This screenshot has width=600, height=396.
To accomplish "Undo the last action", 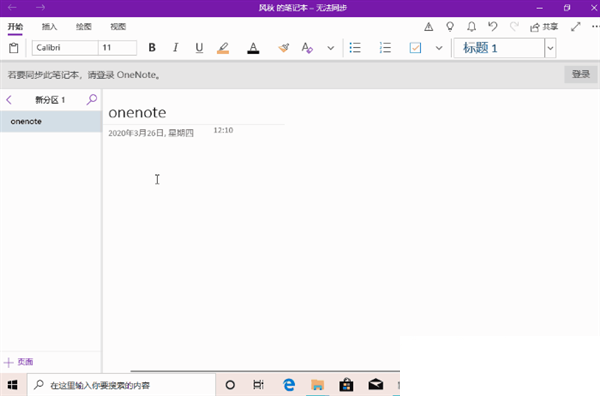I will click(x=493, y=26).
